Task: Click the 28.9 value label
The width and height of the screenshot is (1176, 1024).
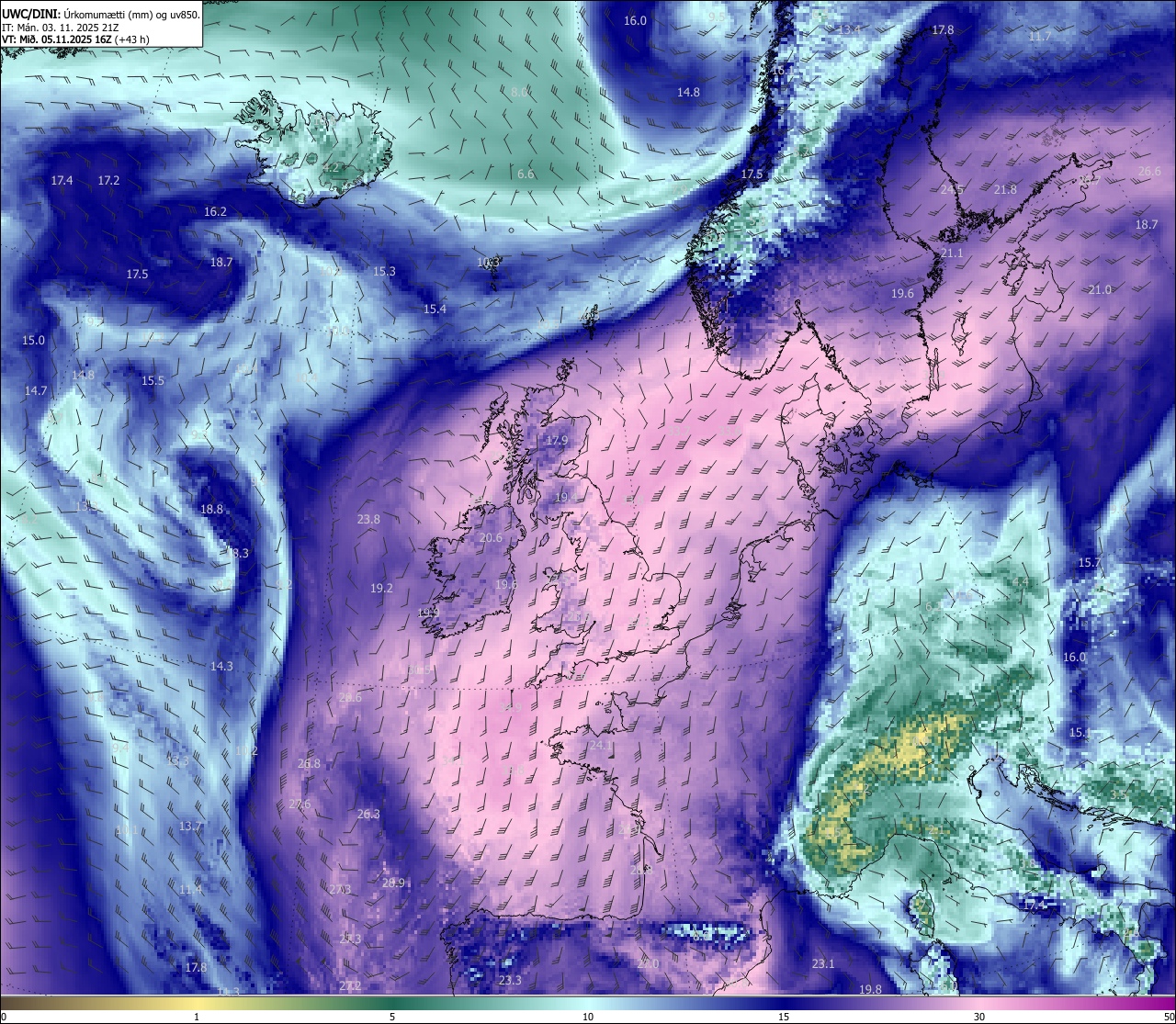Action: [x=393, y=883]
